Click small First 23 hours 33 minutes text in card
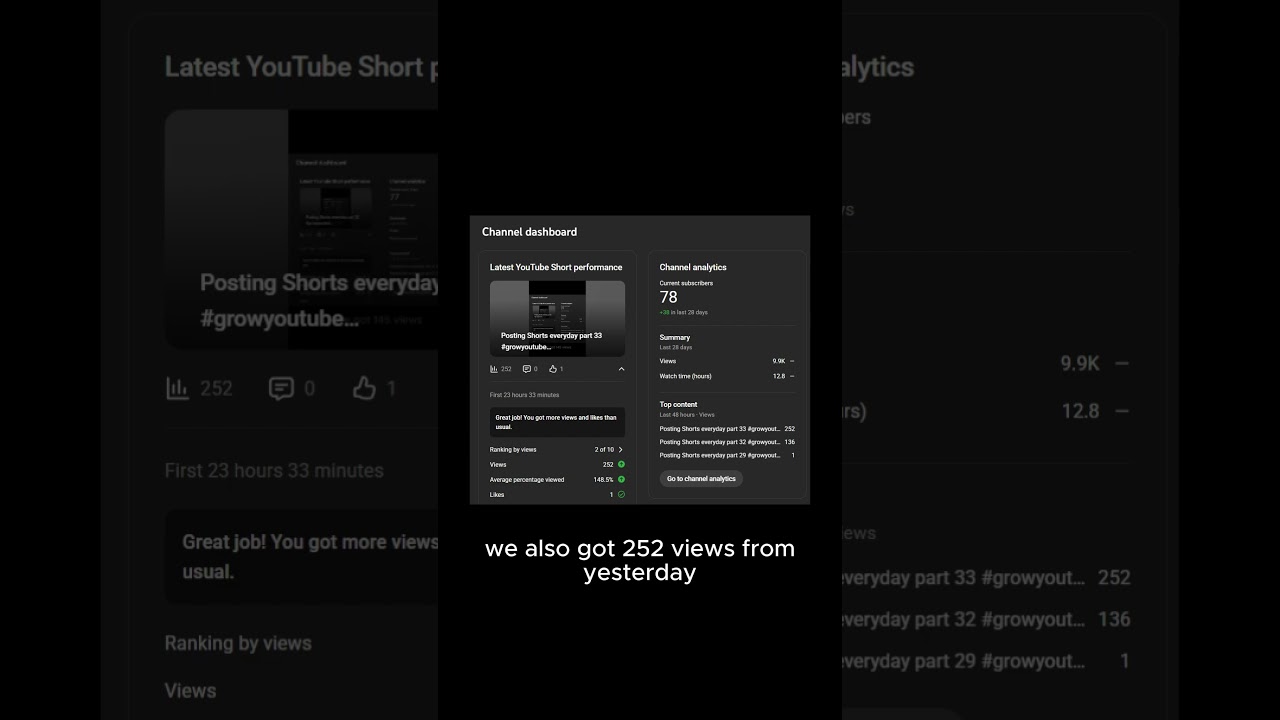This screenshot has width=1280, height=720. tap(525, 395)
